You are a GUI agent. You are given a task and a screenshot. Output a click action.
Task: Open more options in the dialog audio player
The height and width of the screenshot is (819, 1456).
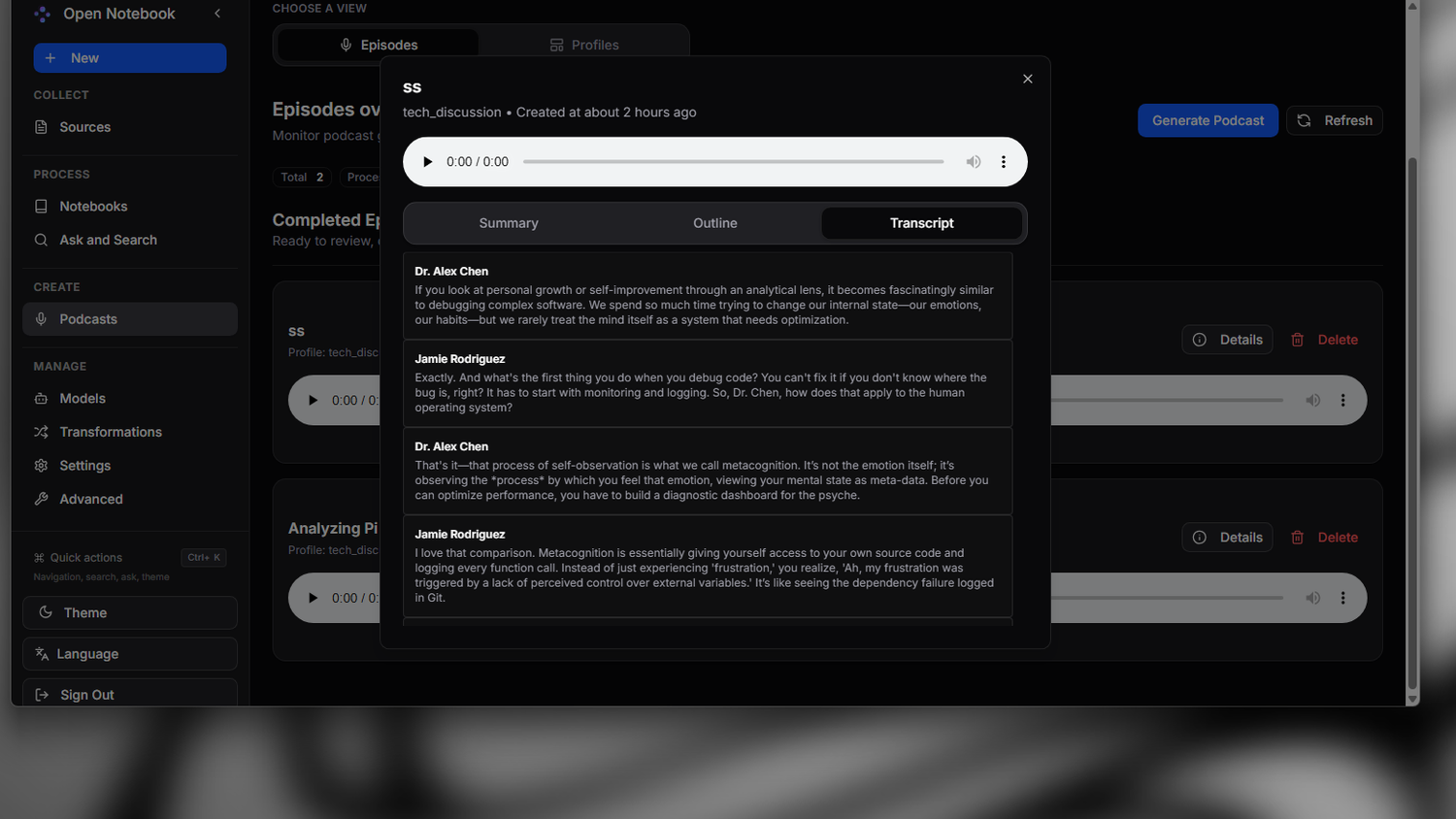[x=1004, y=162]
